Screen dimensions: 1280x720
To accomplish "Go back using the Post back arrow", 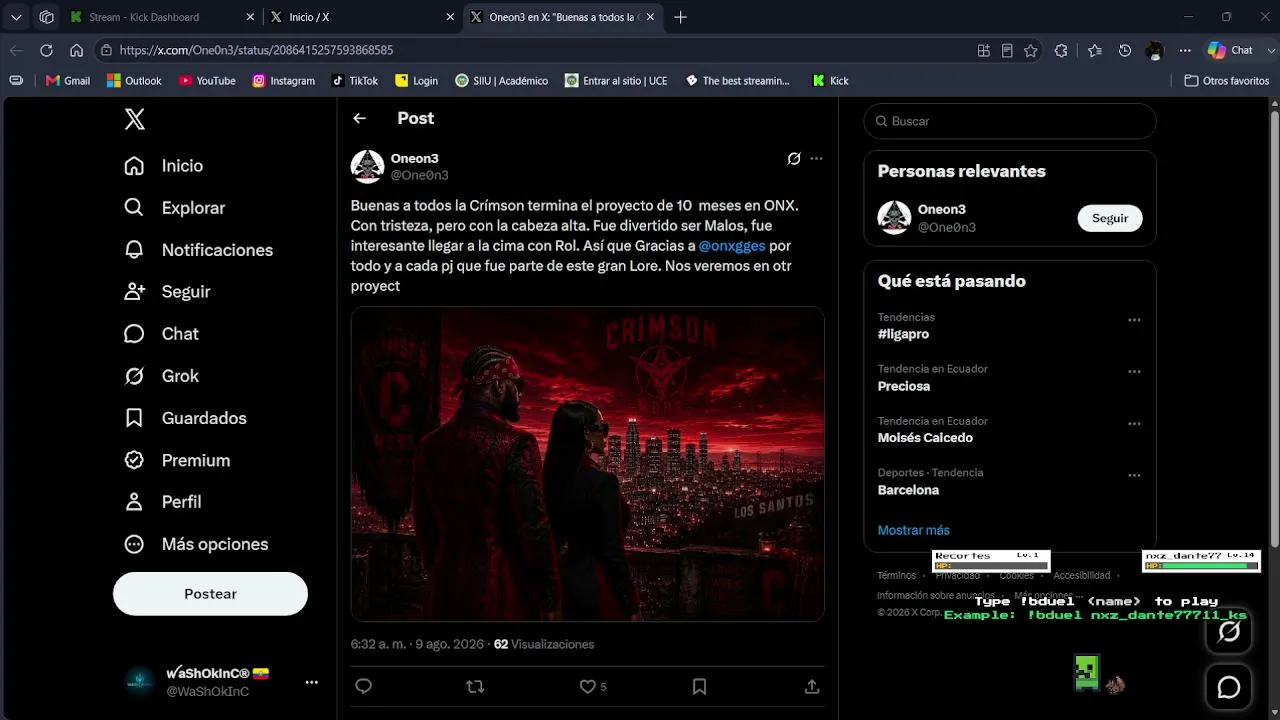I will [x=360, y=118].
